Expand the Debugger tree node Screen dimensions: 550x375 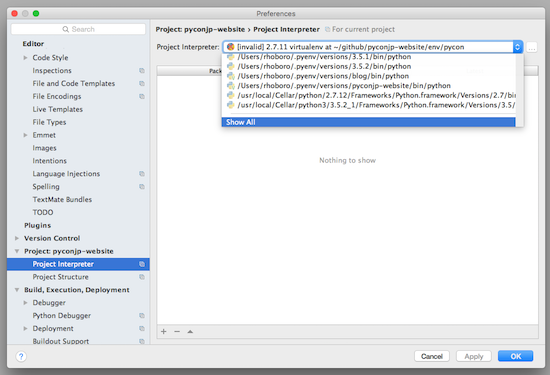25,303
